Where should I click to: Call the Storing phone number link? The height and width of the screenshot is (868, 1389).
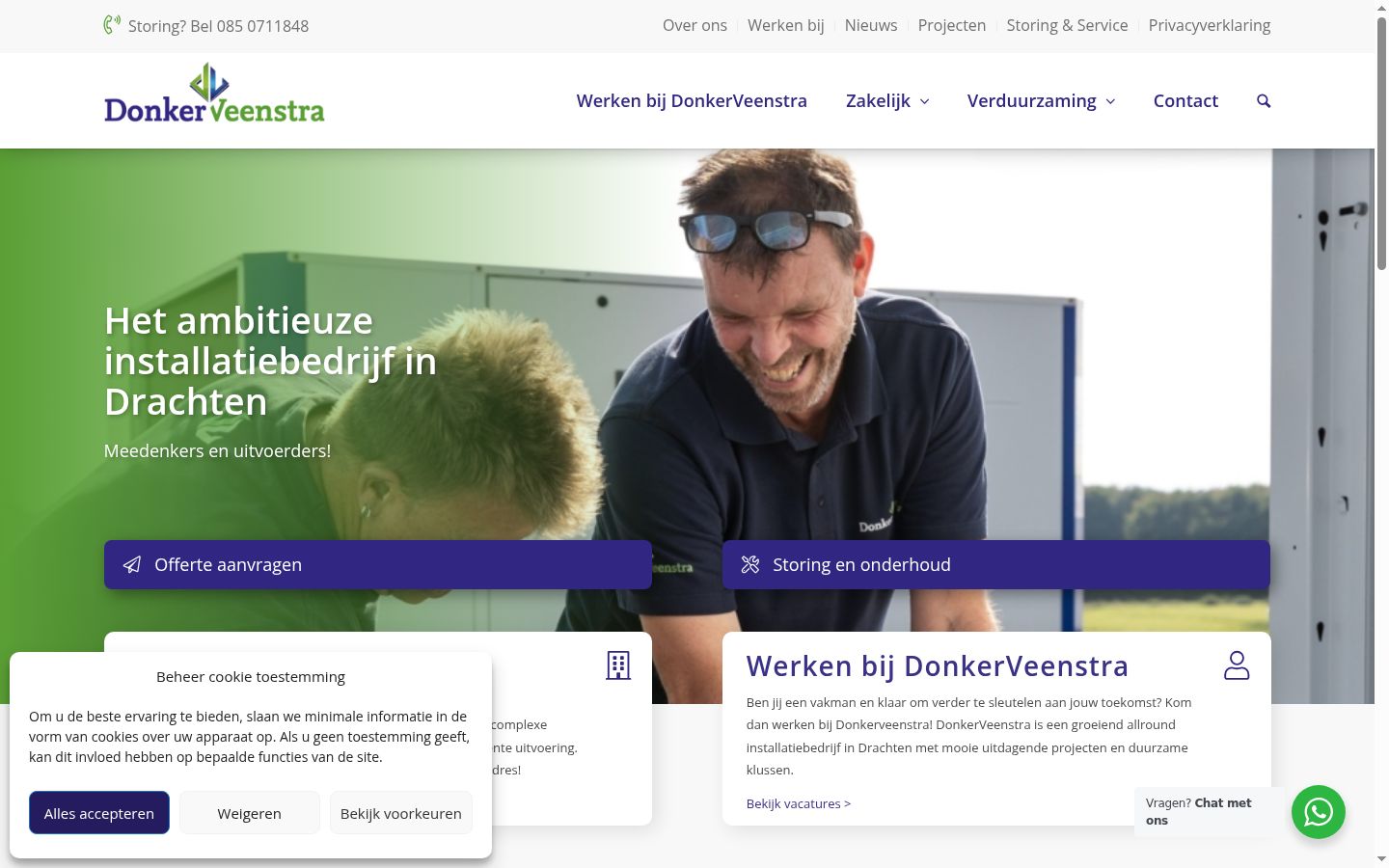pyautogui.click(x=218, y=26)
